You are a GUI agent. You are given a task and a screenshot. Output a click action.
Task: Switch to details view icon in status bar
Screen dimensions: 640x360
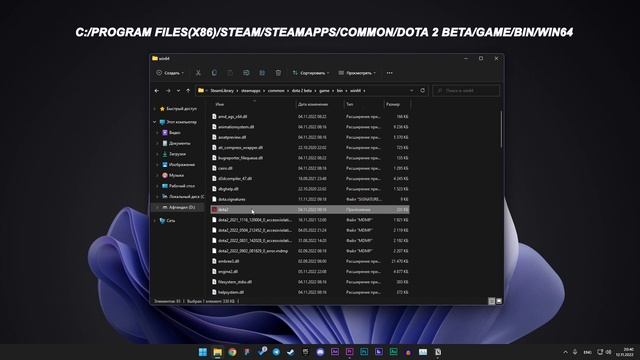coord(491,301)
